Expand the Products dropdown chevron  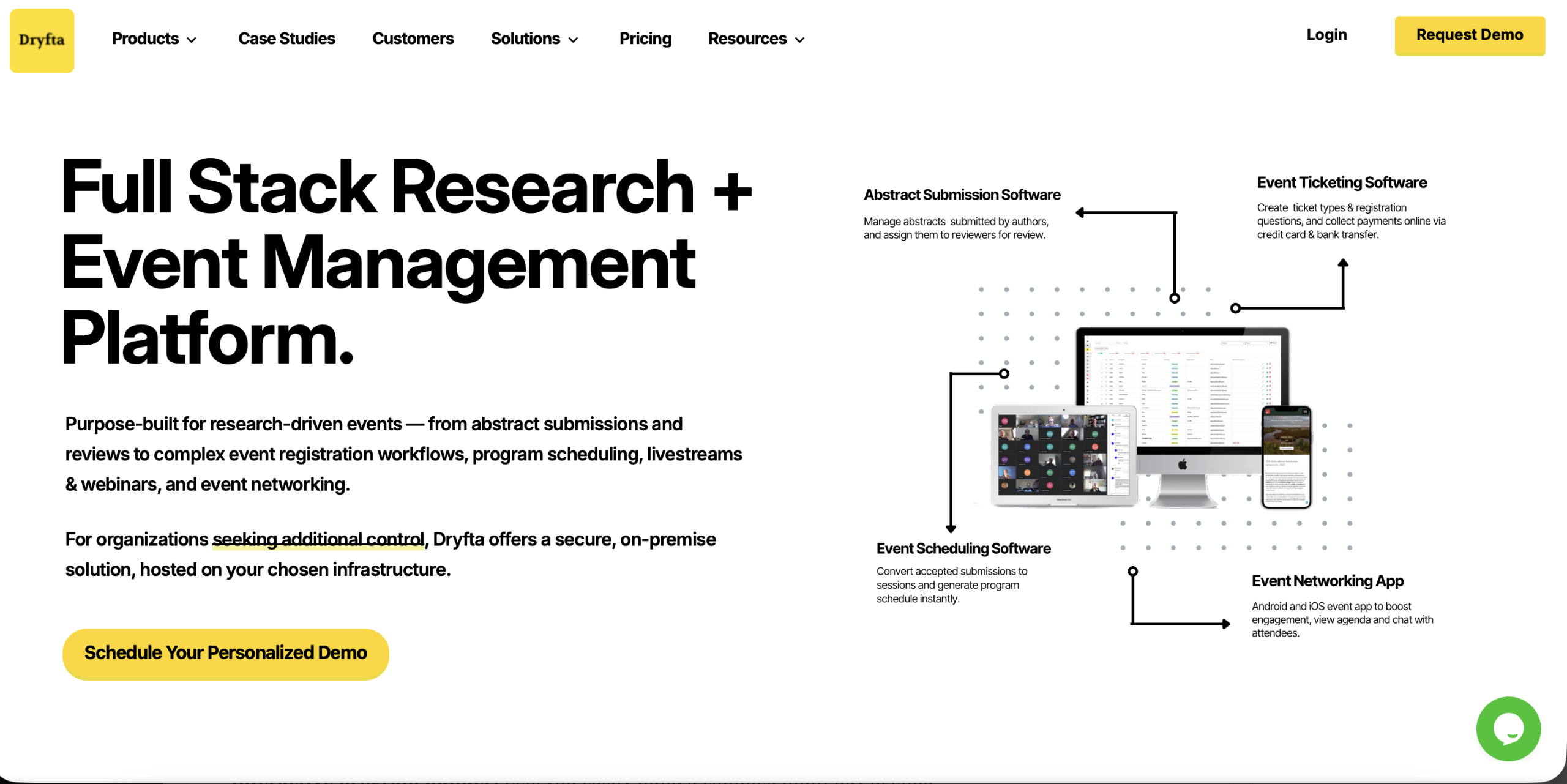tap(192, 40)
